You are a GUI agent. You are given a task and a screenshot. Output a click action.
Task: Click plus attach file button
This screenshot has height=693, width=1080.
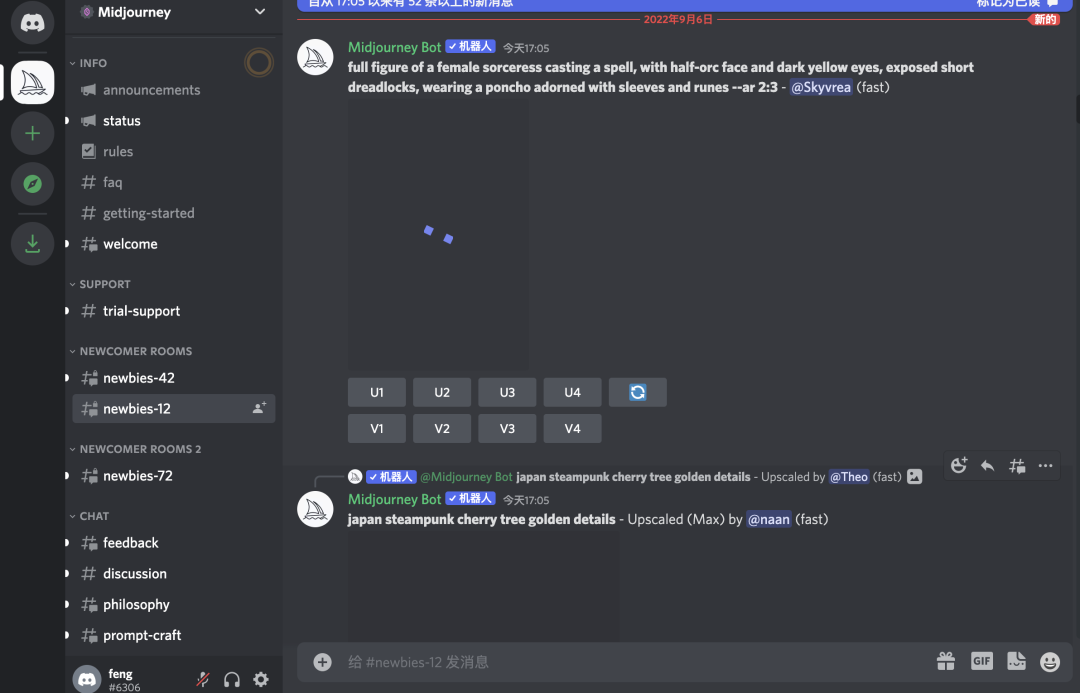click(x=322, y=662)
